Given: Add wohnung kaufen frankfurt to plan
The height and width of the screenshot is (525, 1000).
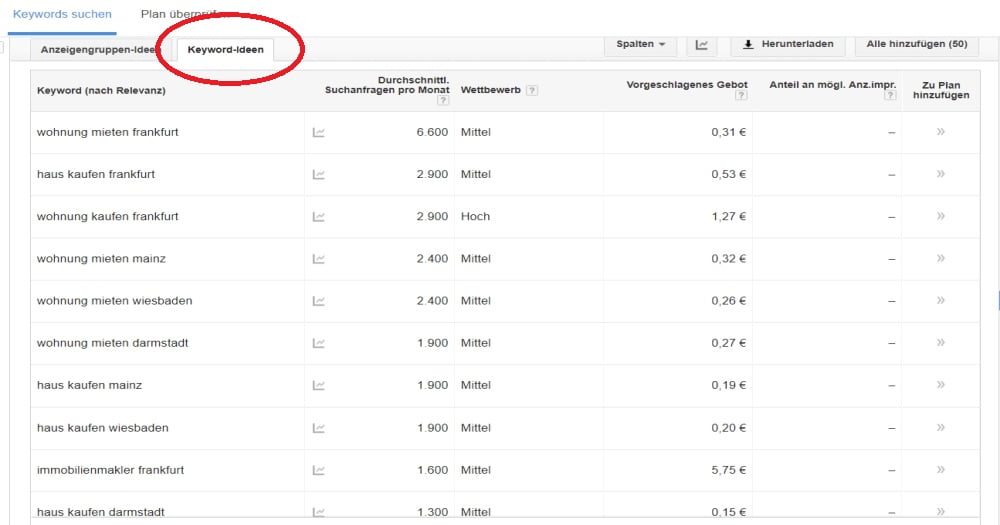Looking at the screenshot, I should [x=941, y=216].
